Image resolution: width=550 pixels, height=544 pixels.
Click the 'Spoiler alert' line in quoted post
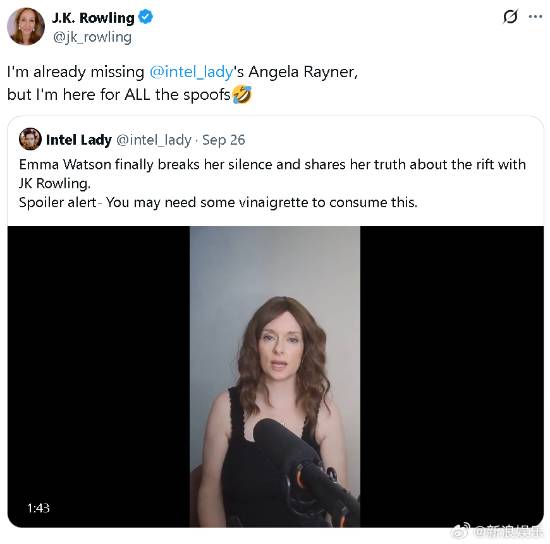click(x=218, y=202)
